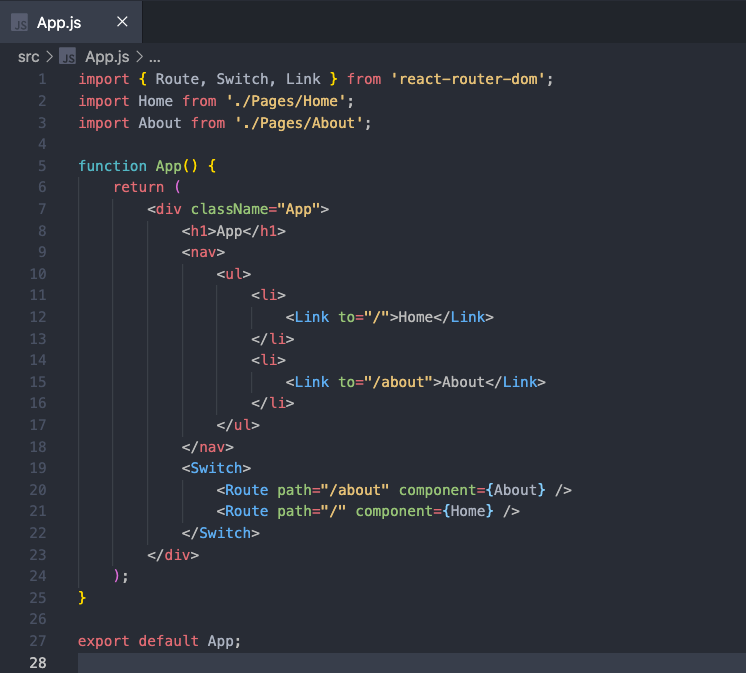
Task: Click the opening ul tag
Action: point(234,274)
